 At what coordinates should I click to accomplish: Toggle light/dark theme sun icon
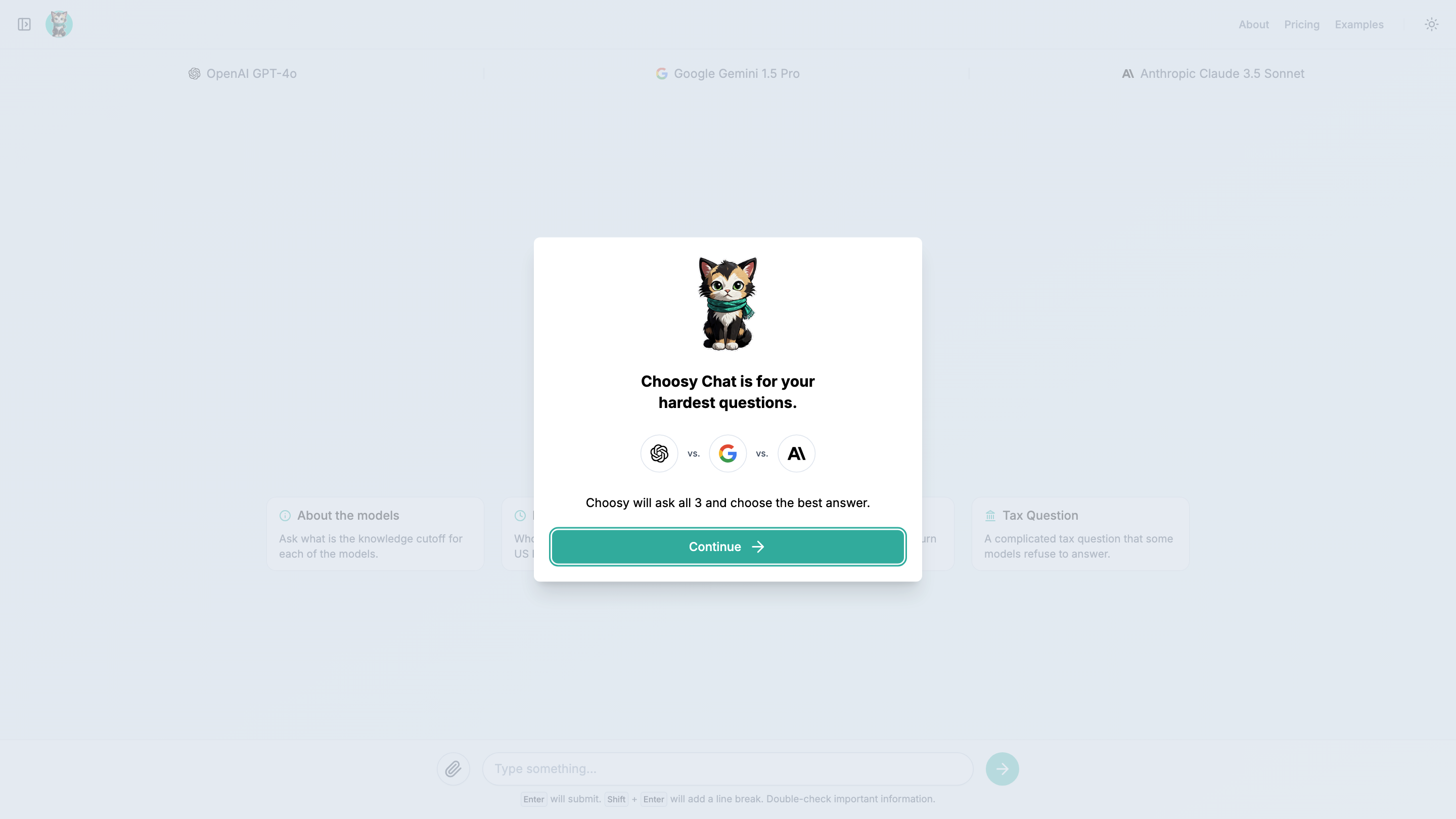(1431, 24)
